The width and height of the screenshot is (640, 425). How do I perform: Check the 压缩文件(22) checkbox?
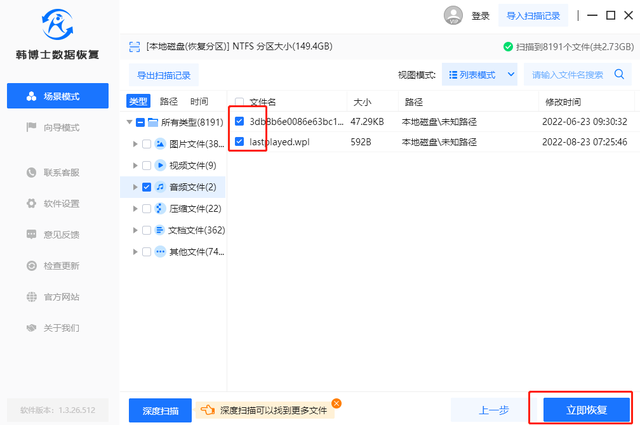(147, 209)
